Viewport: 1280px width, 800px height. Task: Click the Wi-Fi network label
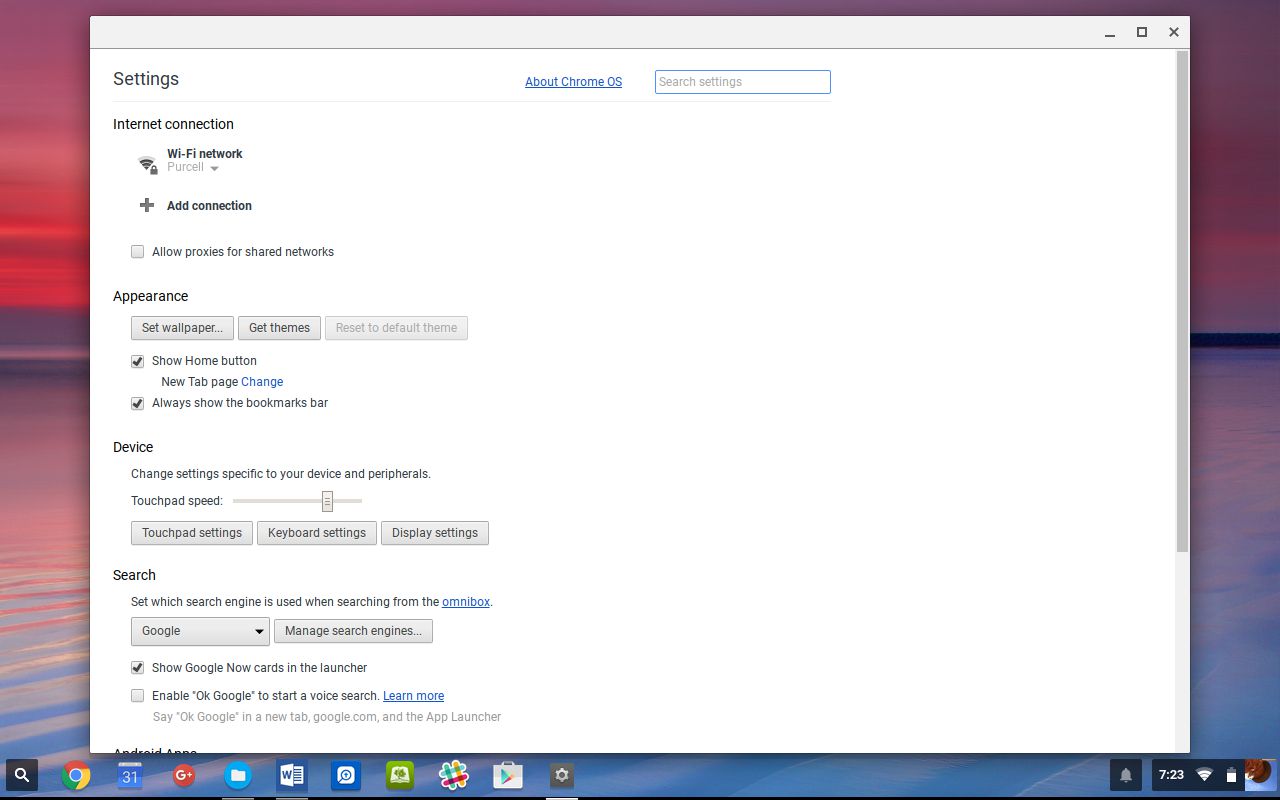pos(205,154)
